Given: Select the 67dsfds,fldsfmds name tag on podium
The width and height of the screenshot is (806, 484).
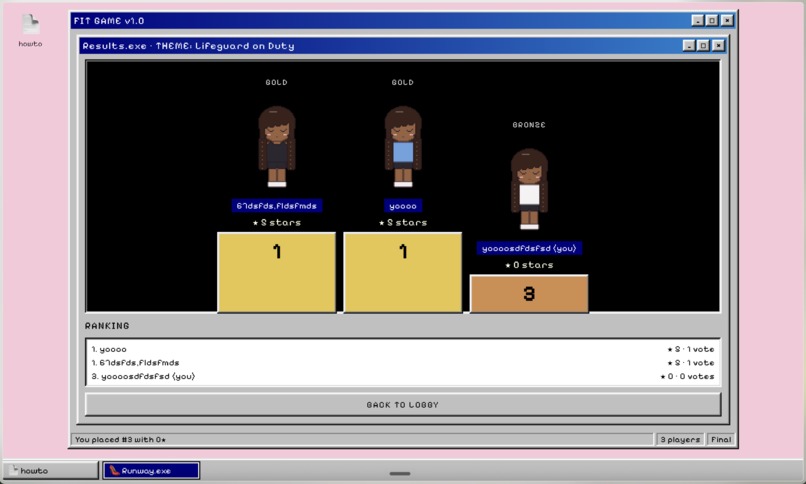Looking at the screenshot, I should pyautogui.click(x=277, y=206).
